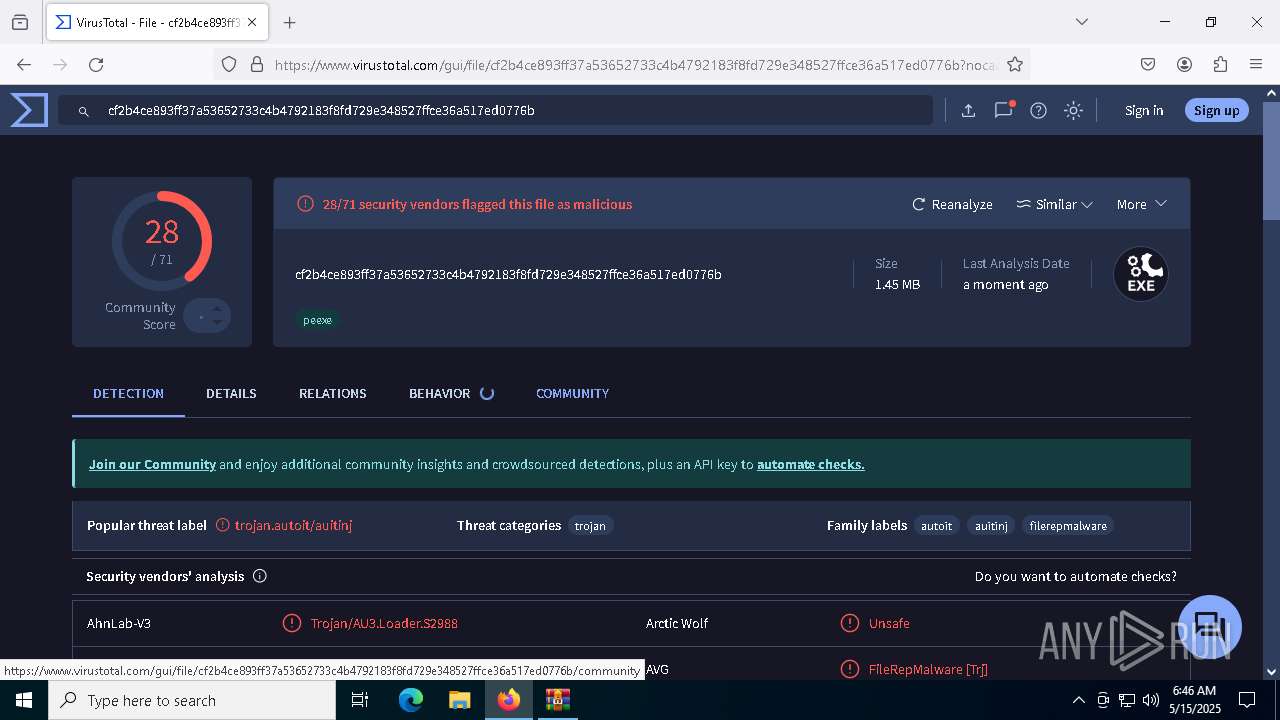Open the floating chat support button

tap(1210, 626)
